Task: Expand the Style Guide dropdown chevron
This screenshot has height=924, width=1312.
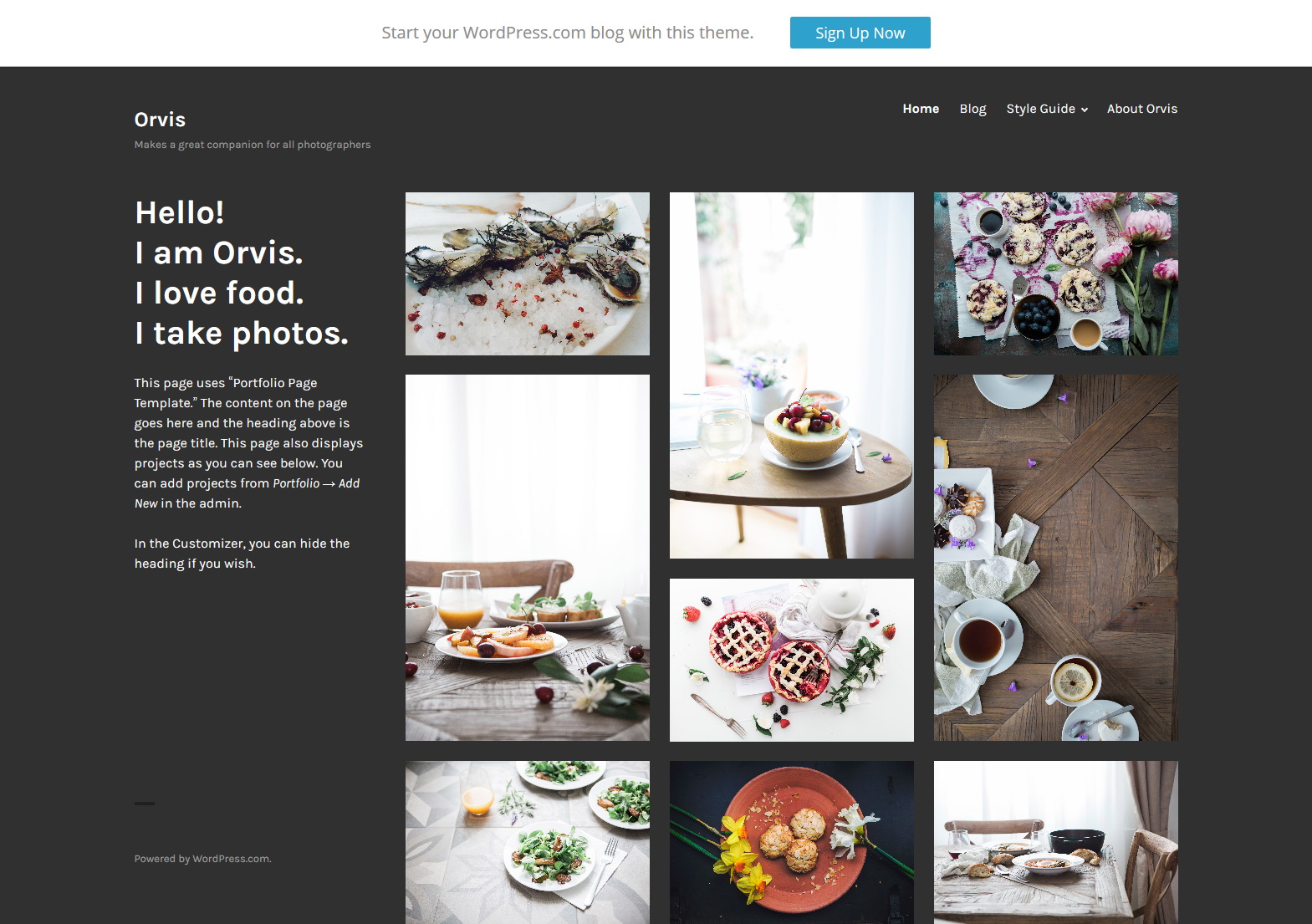Action: point(1085,110)
